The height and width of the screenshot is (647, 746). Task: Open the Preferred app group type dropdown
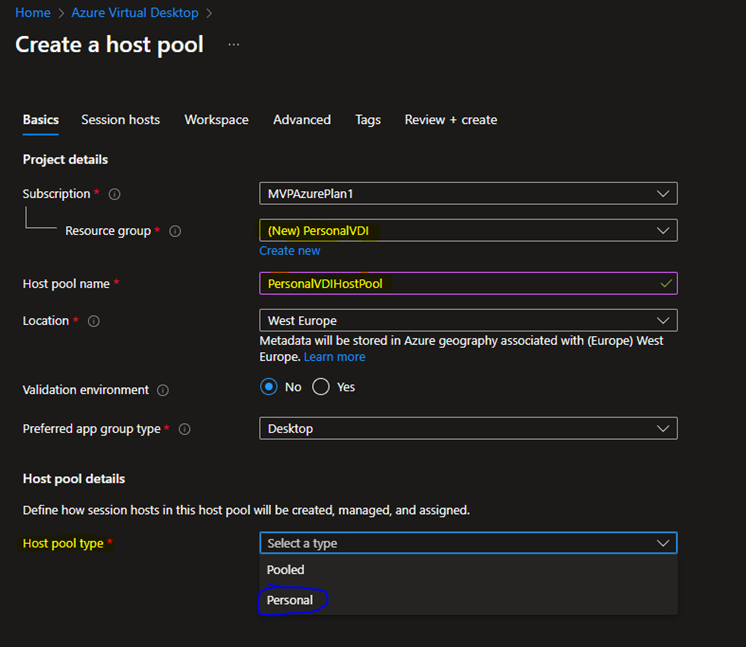(x=467, y=428)
